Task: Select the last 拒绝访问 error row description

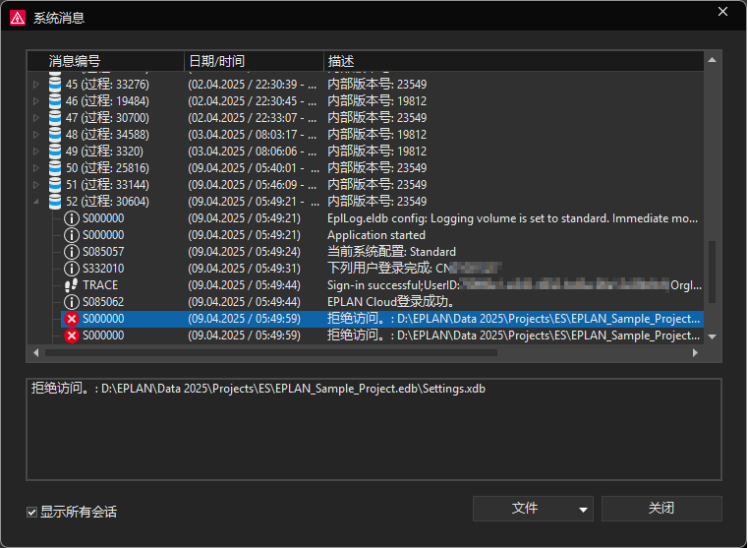Action: point(514,336)
